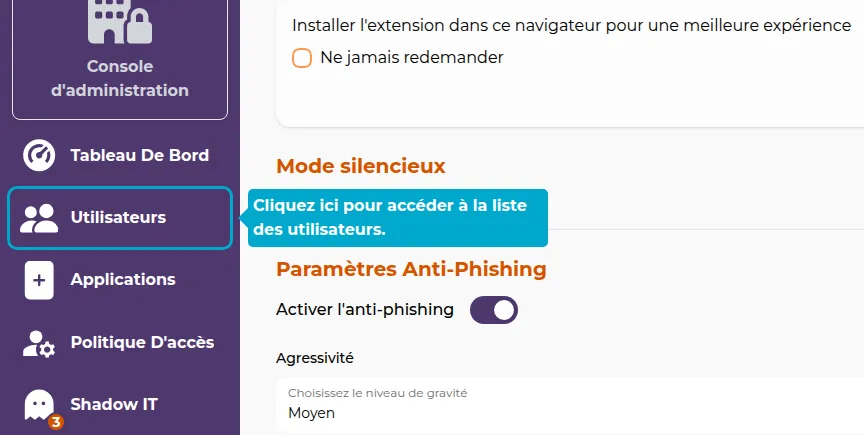Click the Shadow IT ghost icon

coord(39,404)
